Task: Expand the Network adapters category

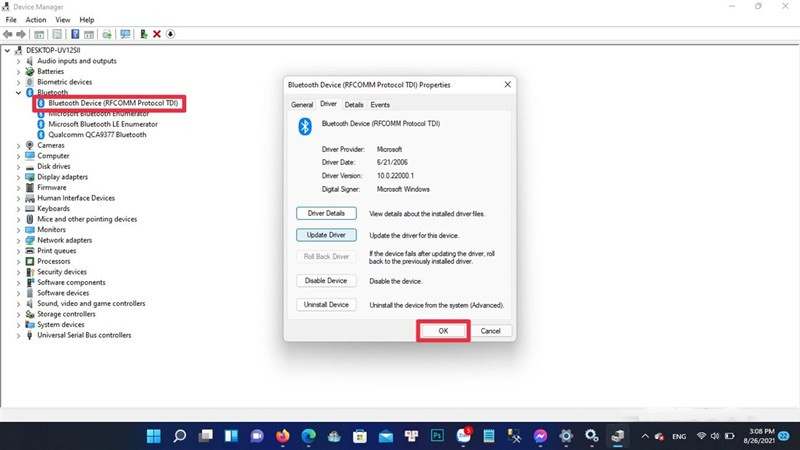Action: (20, 240)
